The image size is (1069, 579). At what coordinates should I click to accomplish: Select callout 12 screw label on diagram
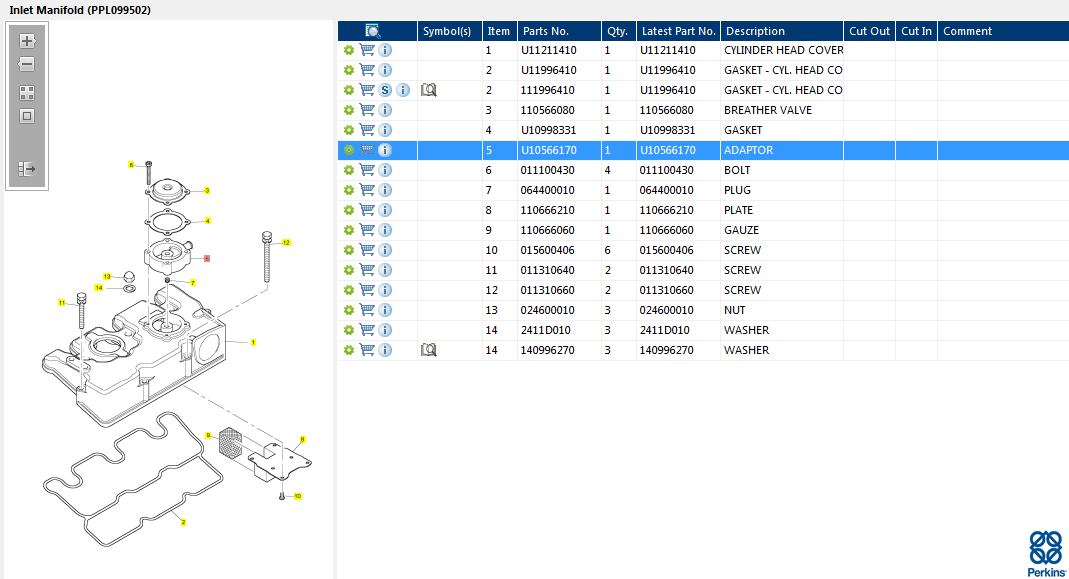[x=286, y=242]
